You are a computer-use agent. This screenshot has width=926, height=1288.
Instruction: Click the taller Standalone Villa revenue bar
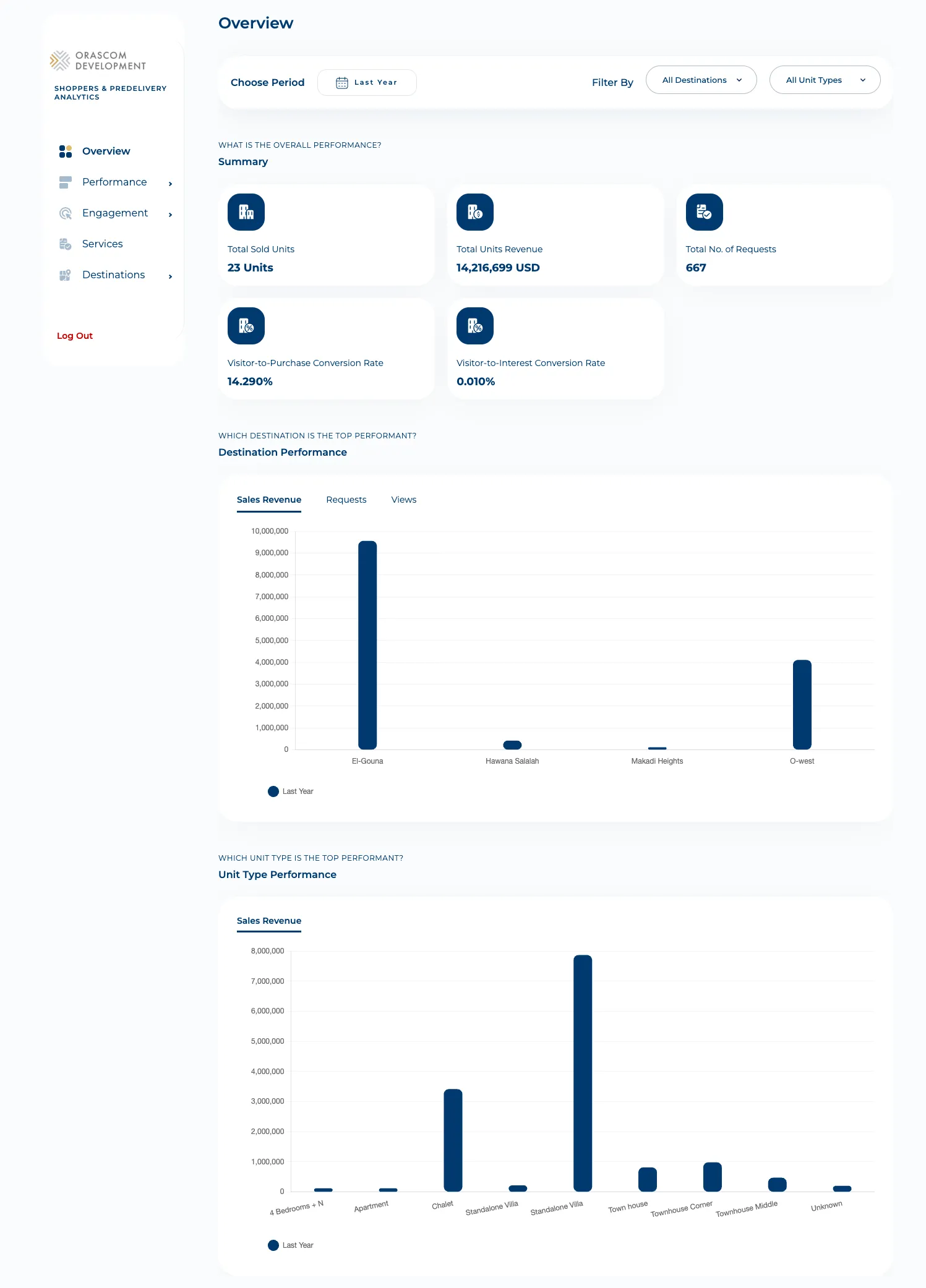(x=583, y=1073)
